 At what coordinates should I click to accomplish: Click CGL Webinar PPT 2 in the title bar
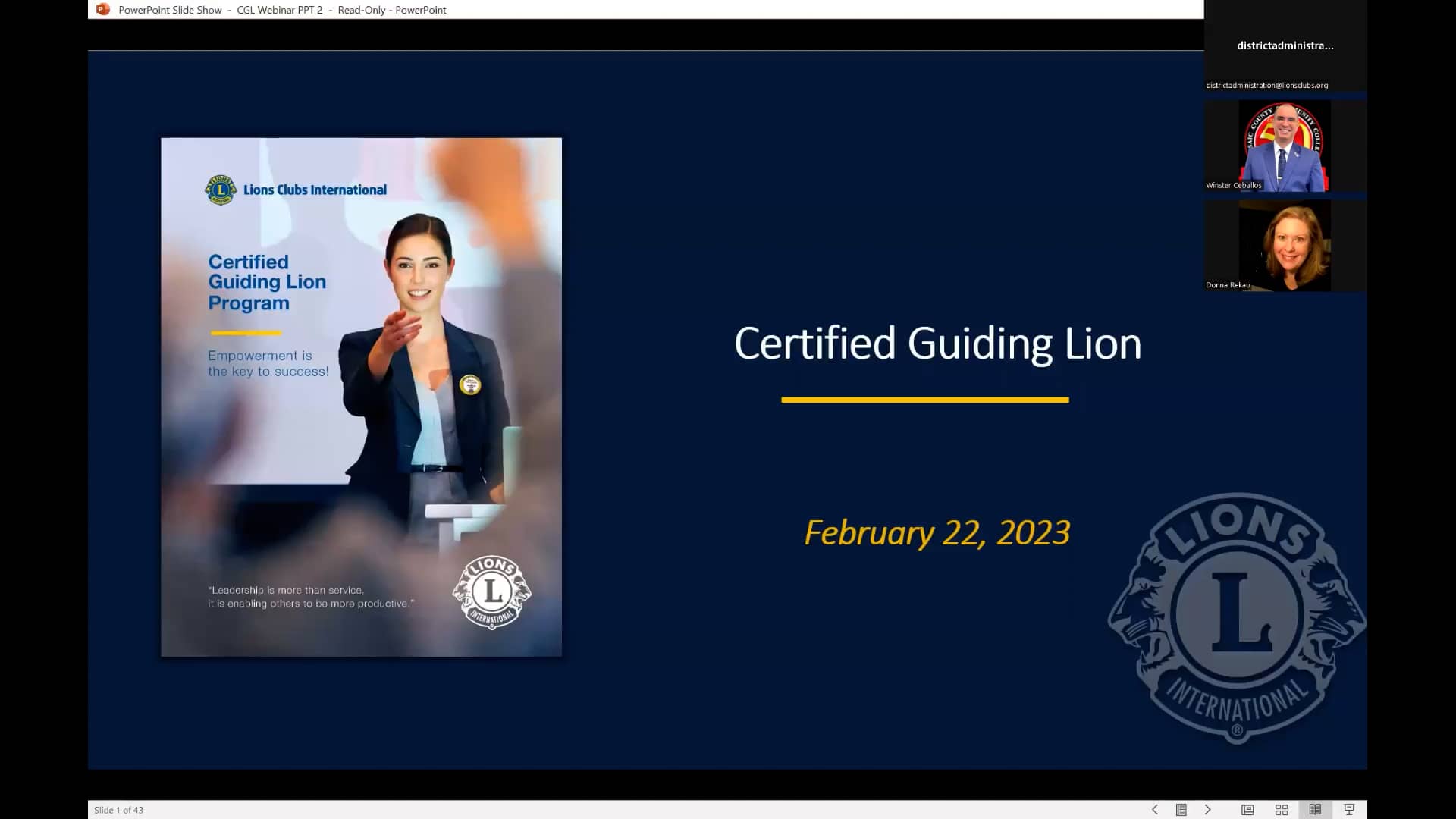click(x=279, y=10)
